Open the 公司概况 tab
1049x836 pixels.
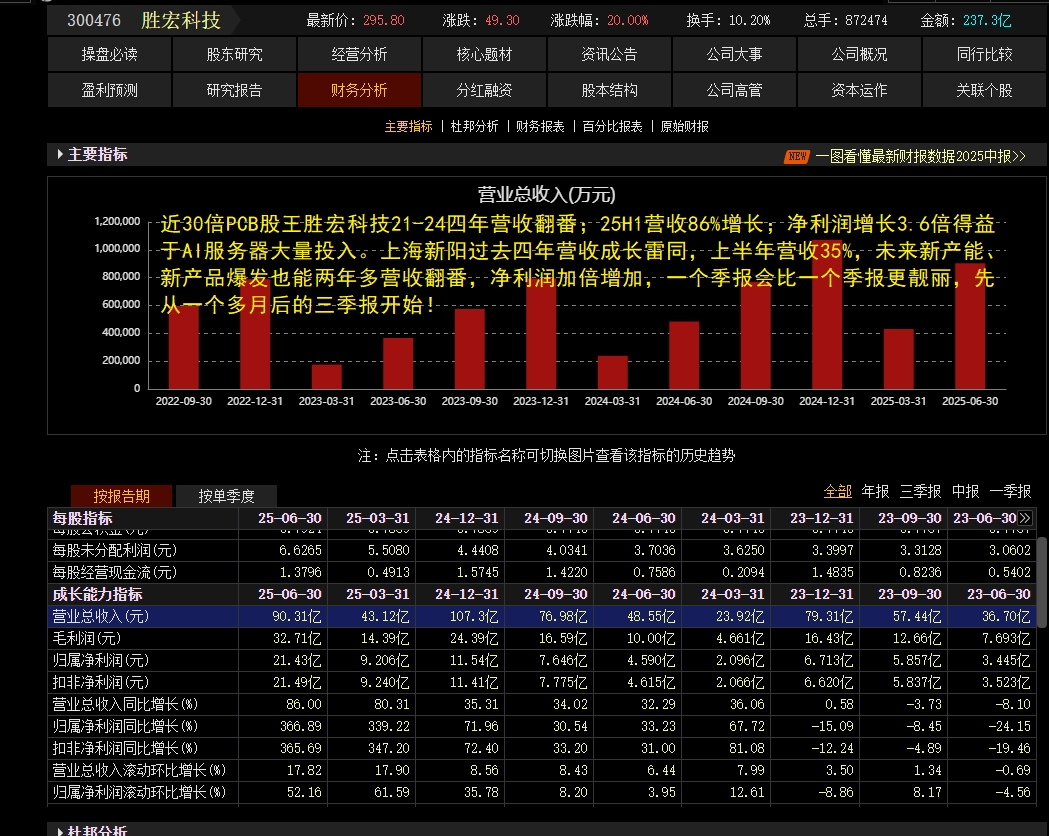tap(860, 55)
